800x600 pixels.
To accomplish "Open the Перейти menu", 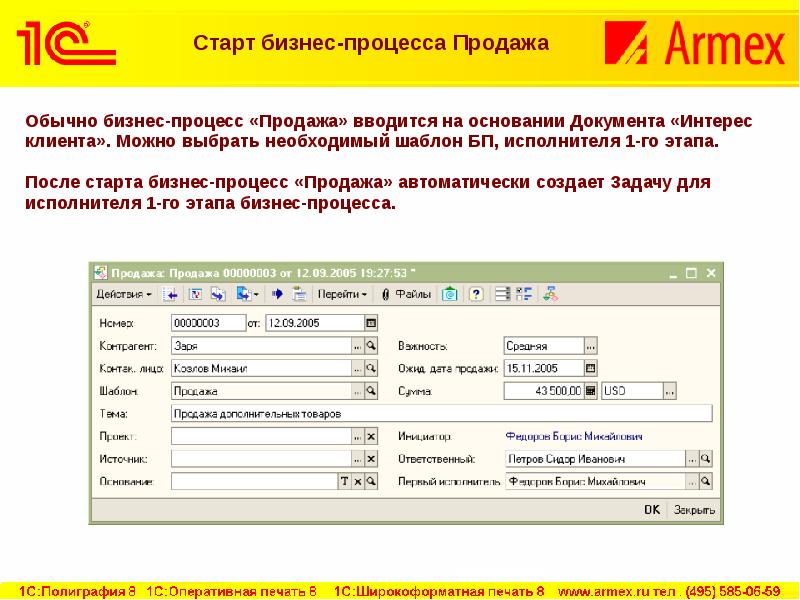I will (343, 295).
